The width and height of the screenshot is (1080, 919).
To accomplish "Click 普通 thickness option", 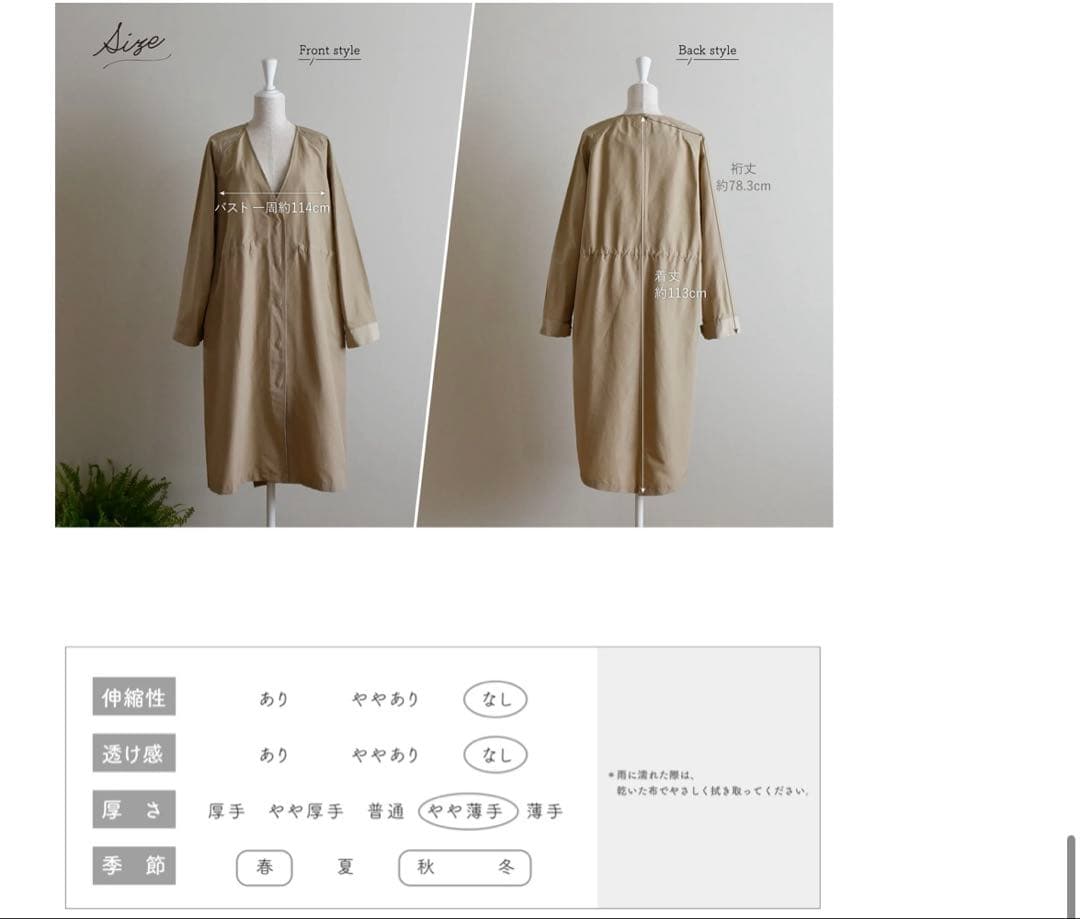I will coord(386,812).
